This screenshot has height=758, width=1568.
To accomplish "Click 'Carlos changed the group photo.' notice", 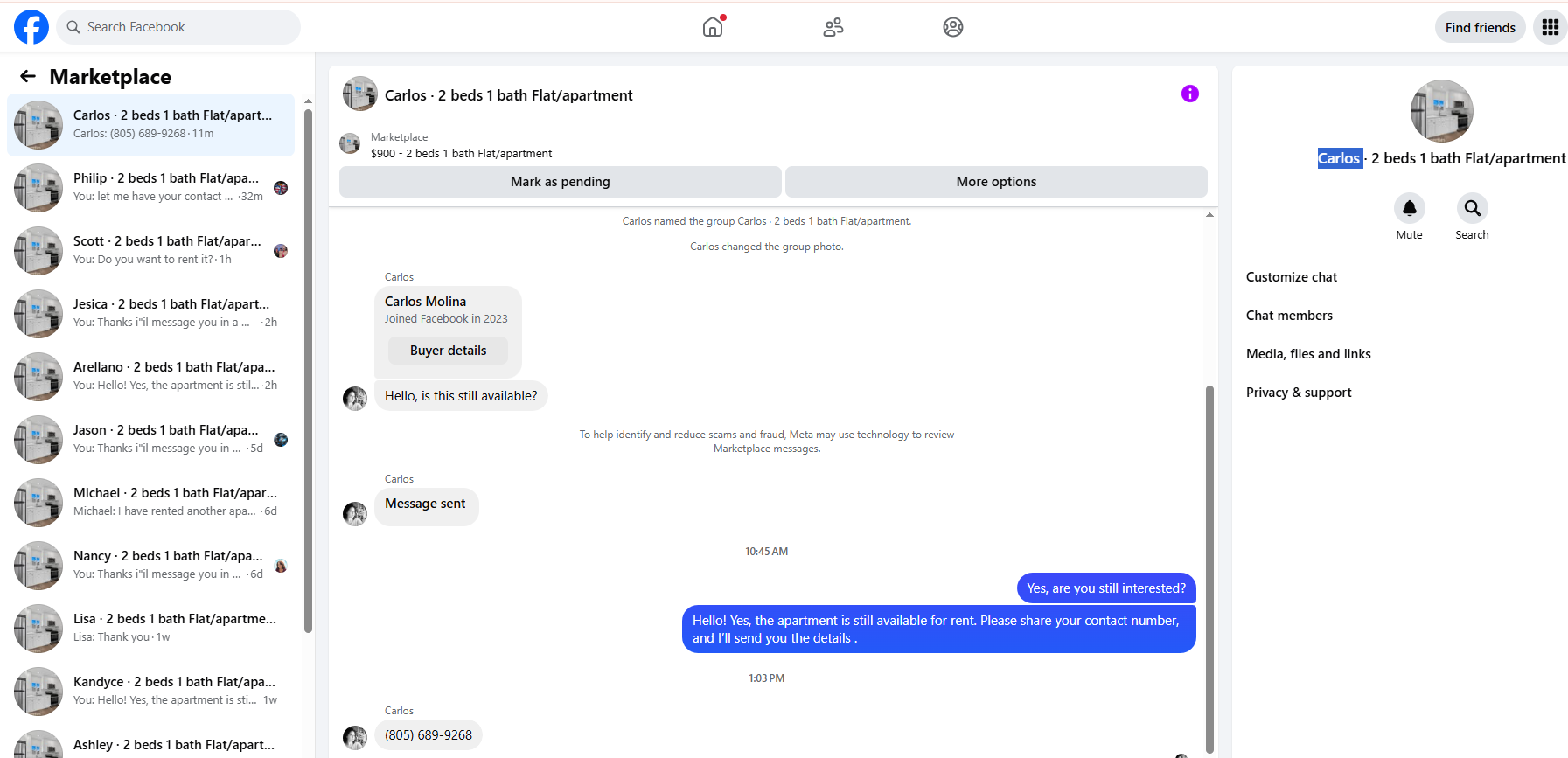I will pos(767,247).
